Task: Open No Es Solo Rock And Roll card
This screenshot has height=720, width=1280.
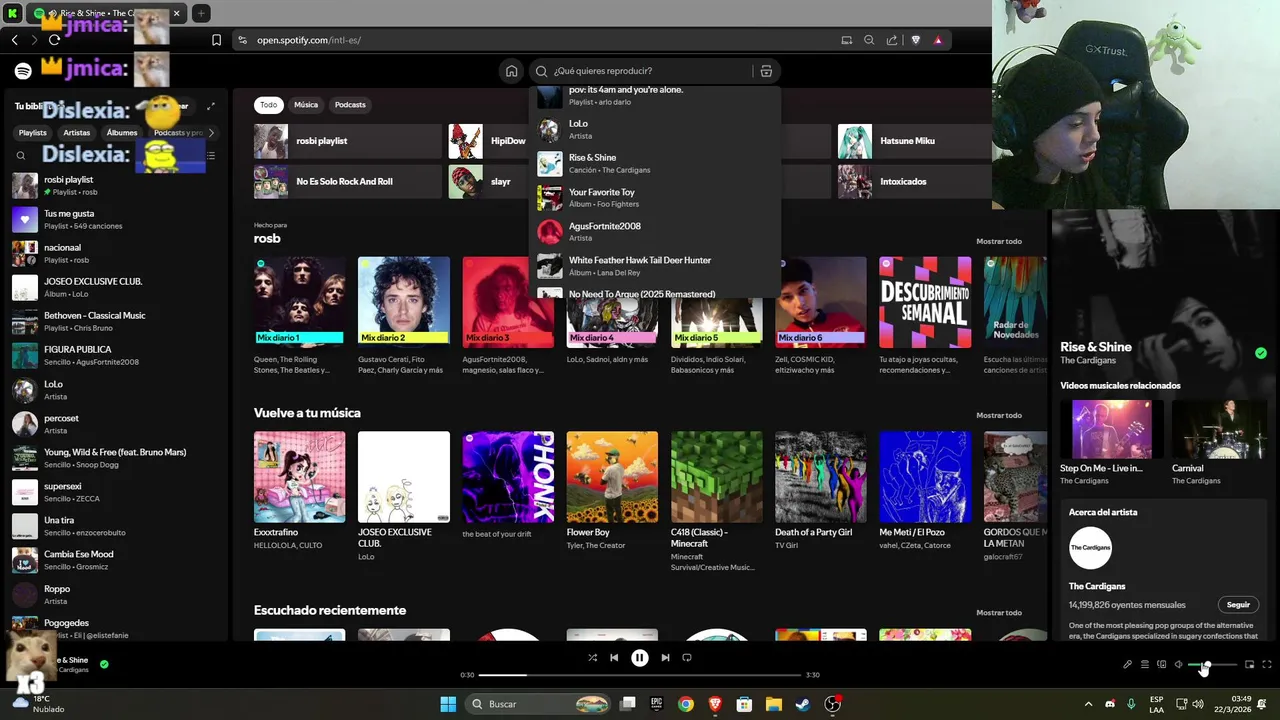Action: pyautogui.click(x=347, y=182)
